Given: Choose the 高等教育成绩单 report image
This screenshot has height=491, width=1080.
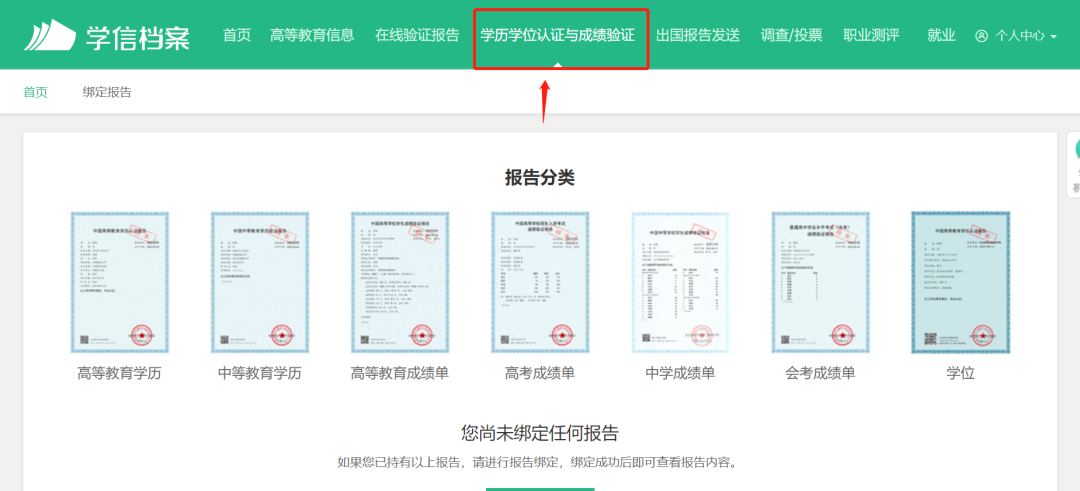Looking at the screenshot, I should [x=399, y=282].
